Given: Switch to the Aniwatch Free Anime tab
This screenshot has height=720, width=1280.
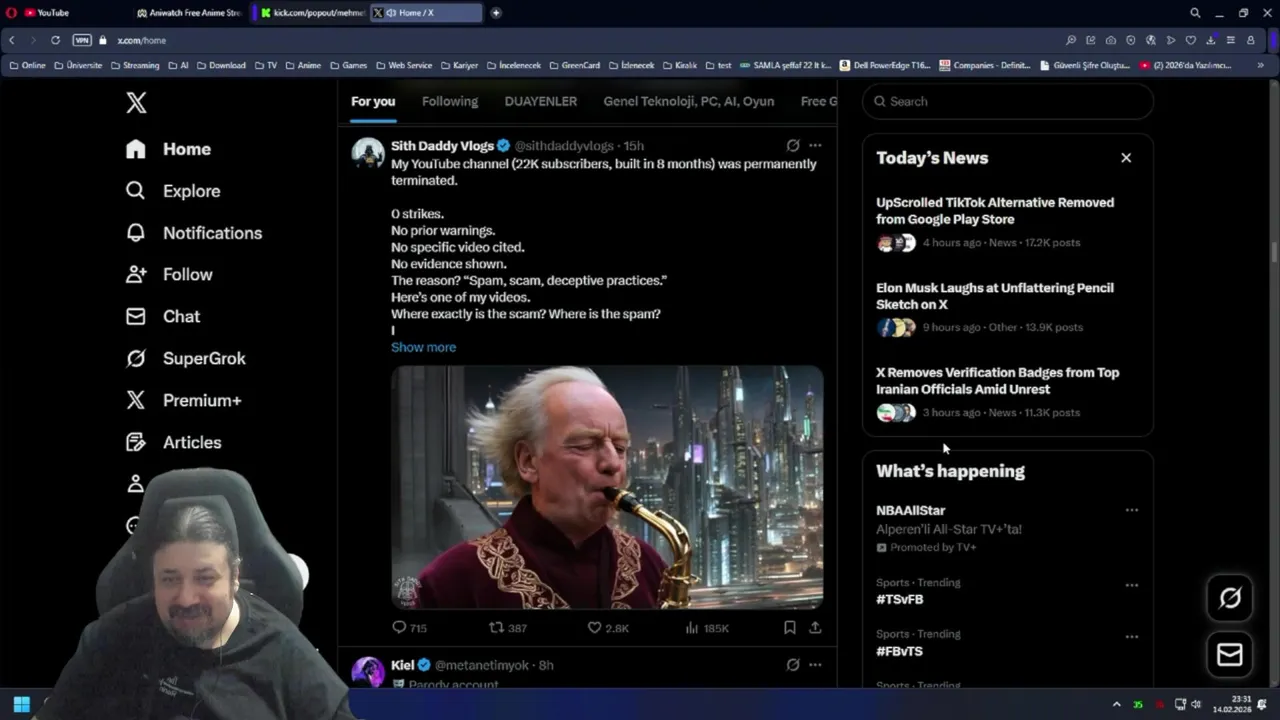Looking at the screenshot, I should coord(188,13).
